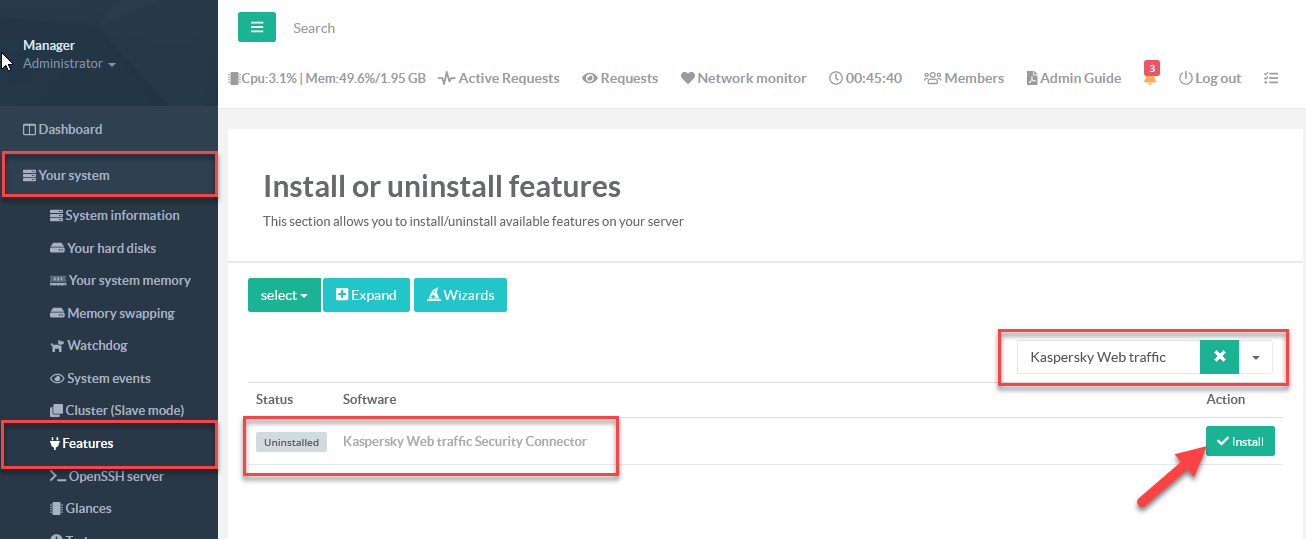Open the Admin Guide document
Screen dimensions: 1306x539
click(x=1073, y=78)
